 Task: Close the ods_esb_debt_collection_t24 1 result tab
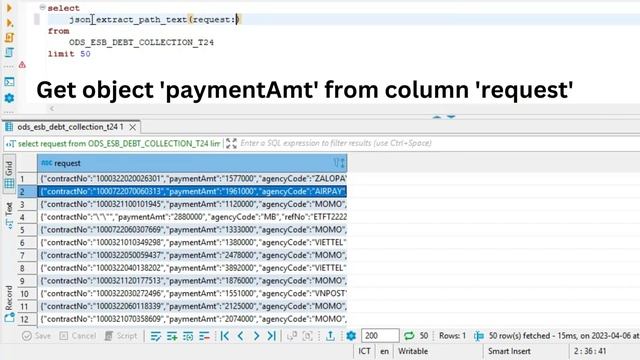(133, 127)
